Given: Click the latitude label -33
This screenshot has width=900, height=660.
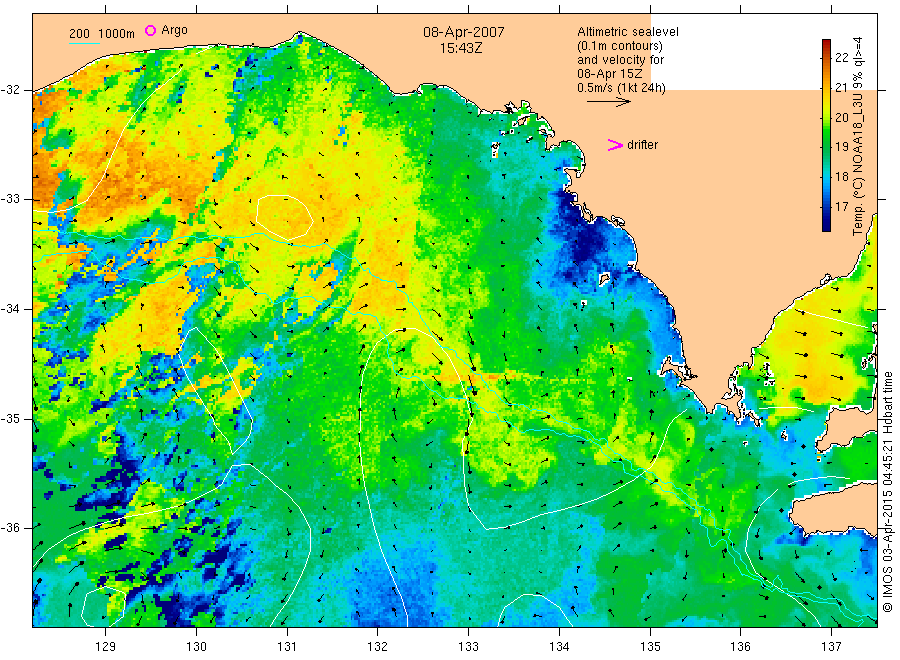Looking at the screenshot, I should (10, 199).
